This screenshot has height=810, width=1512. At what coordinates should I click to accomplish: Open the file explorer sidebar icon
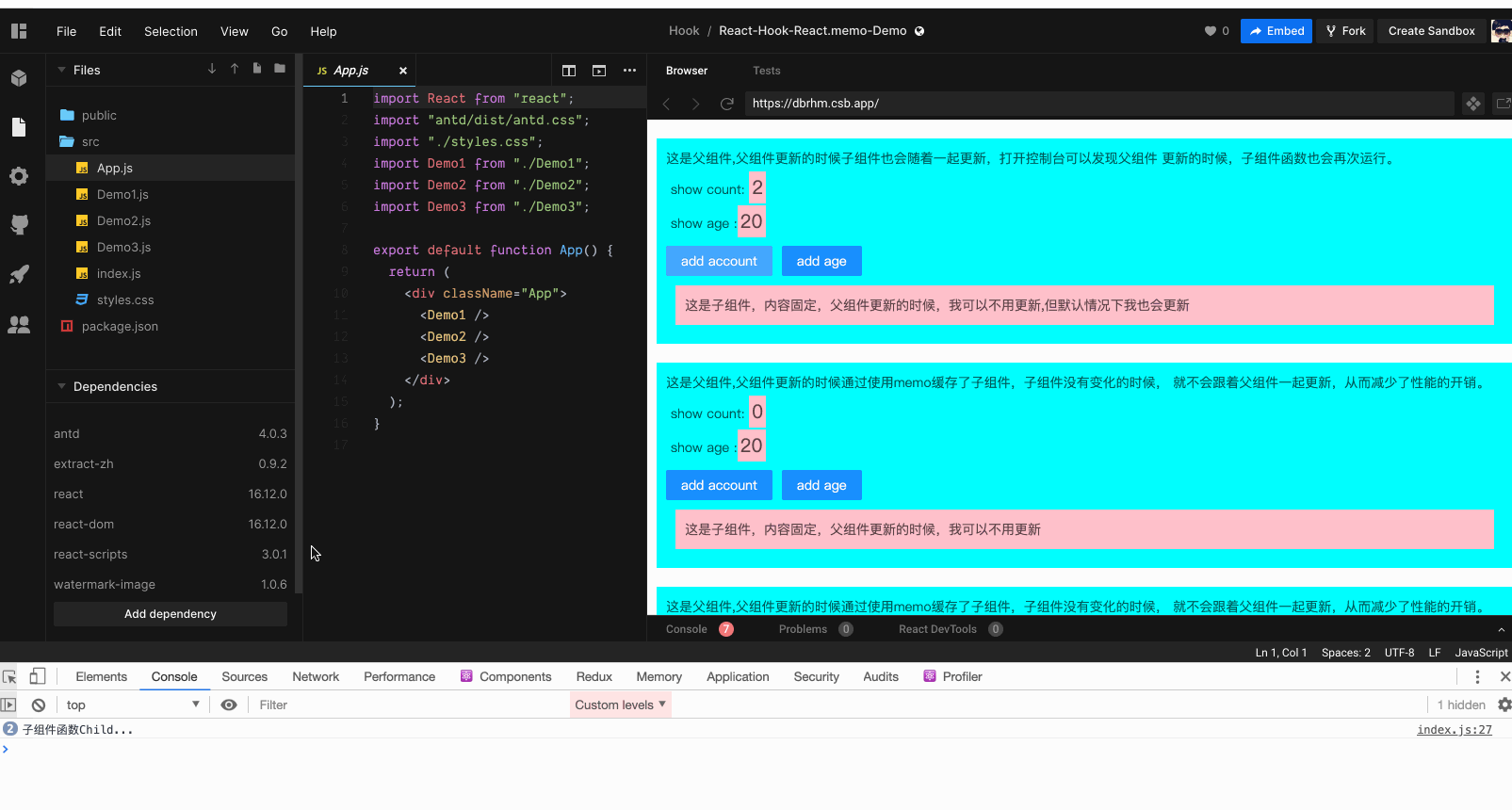19,127
